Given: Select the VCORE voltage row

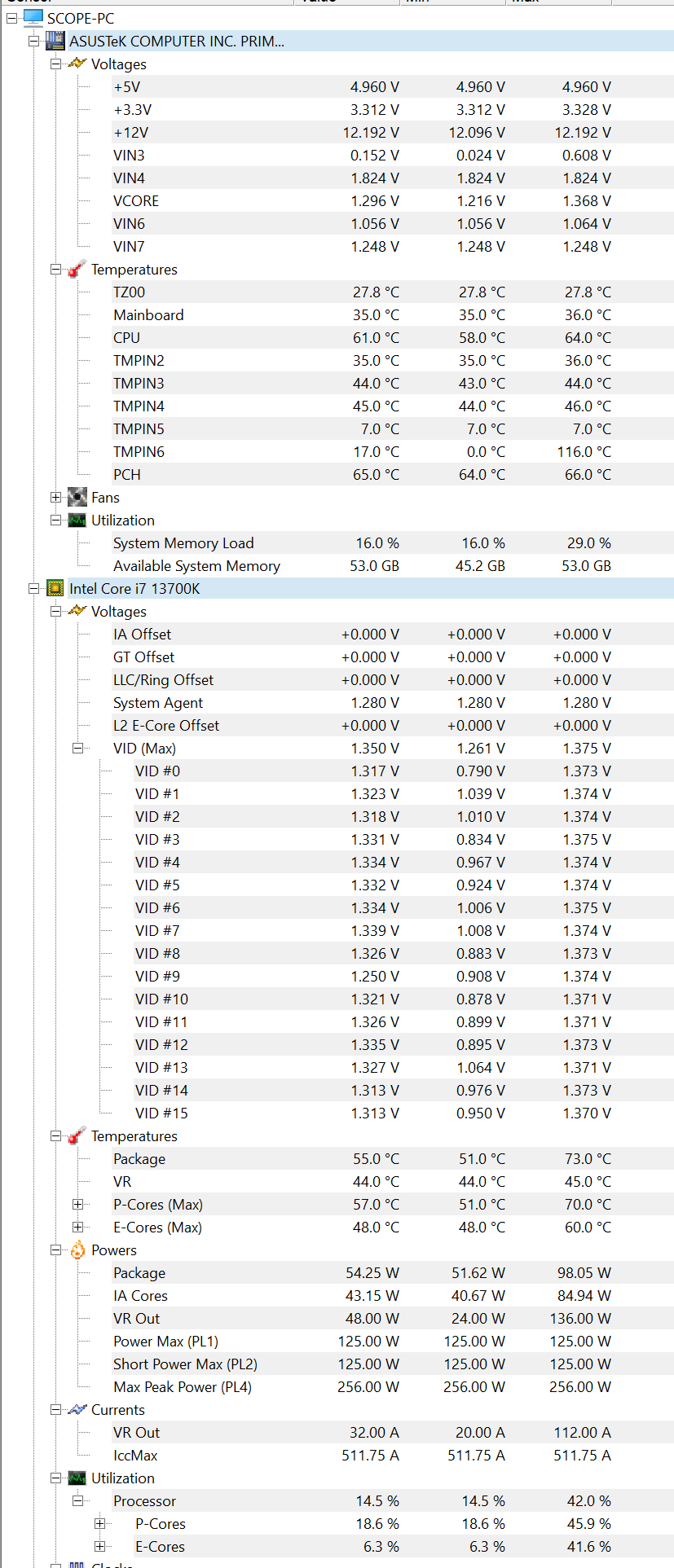Looking at the screenshot, I should point(393,200).
